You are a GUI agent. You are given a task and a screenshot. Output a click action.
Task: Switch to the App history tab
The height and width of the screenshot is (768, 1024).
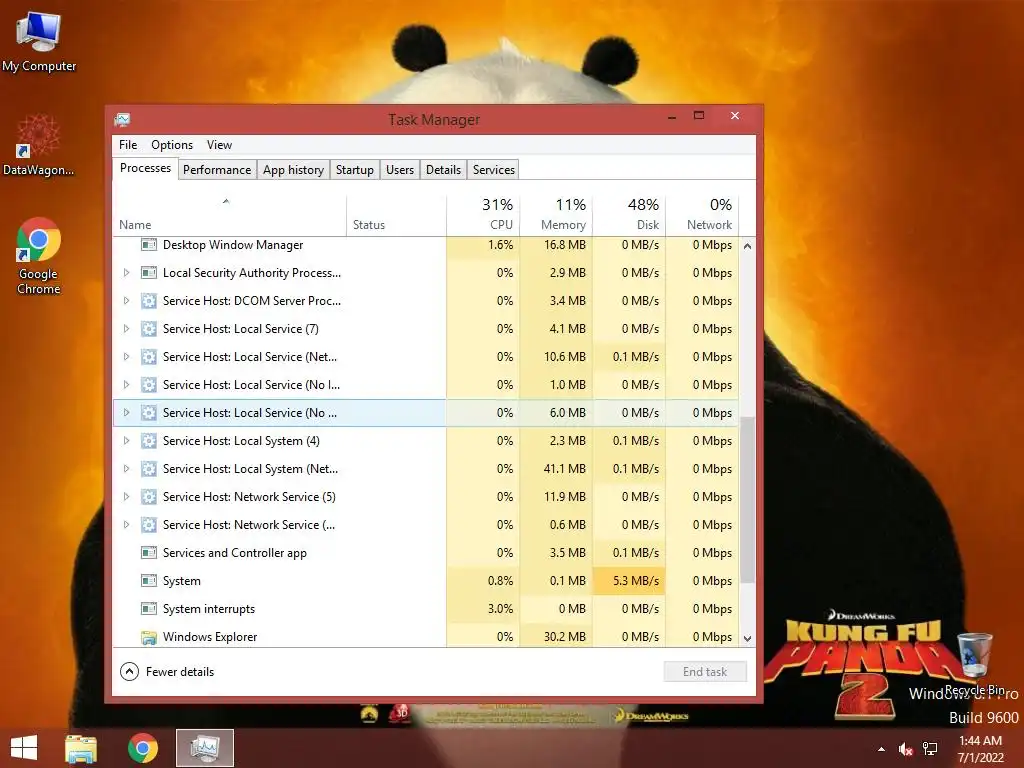tap(293, 170)
